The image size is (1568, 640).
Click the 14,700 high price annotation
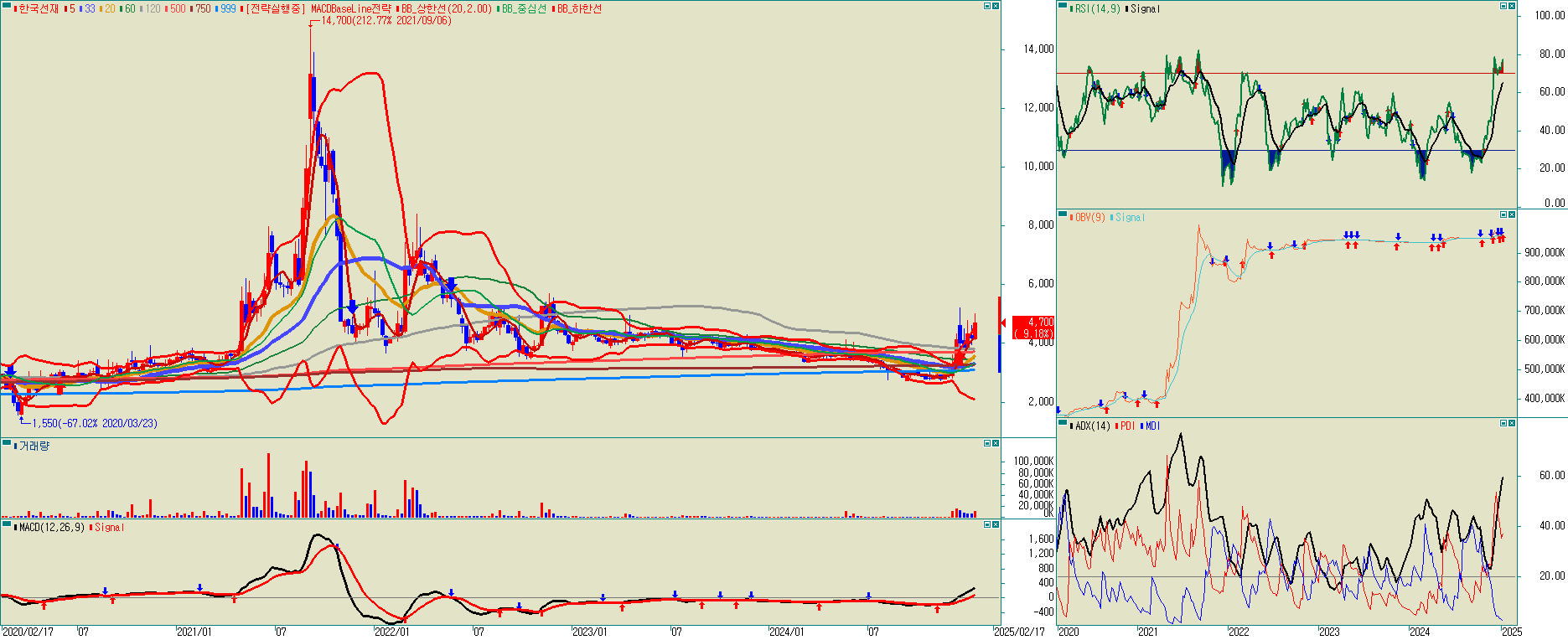coord(386,20)
